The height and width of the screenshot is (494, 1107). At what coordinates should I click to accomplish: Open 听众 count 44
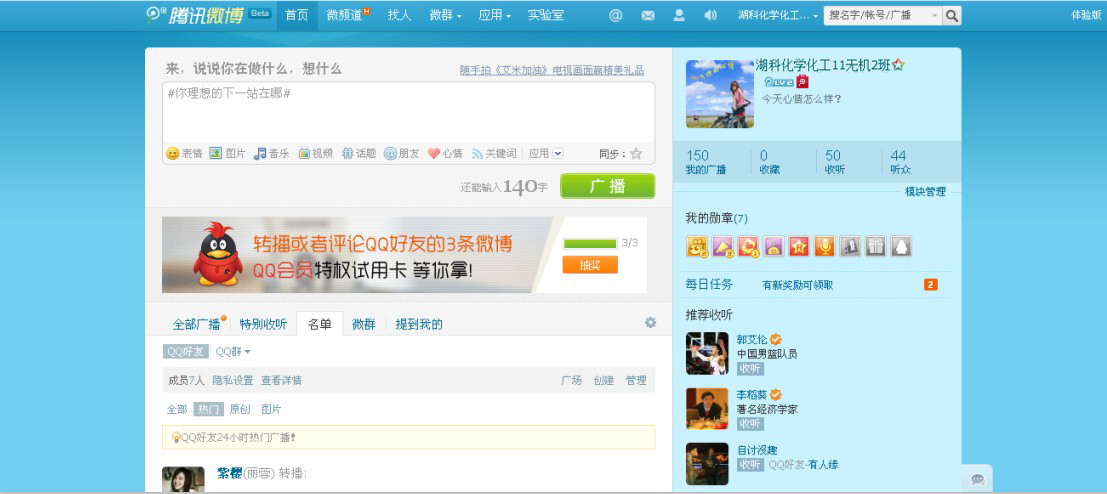(900, 162)
